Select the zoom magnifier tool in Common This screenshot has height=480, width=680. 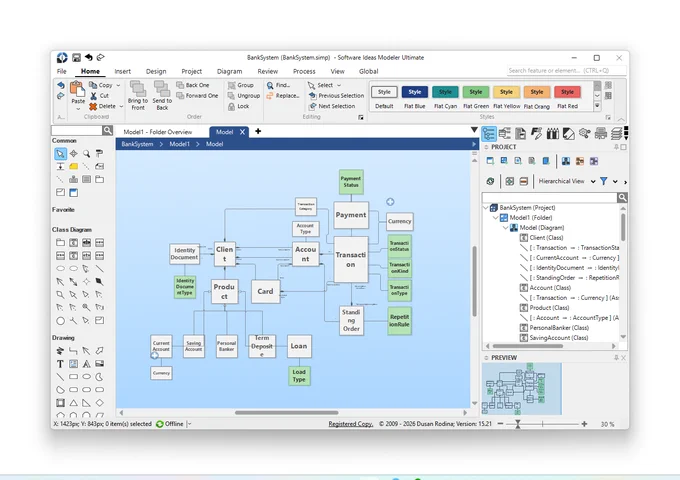[87, 153]
